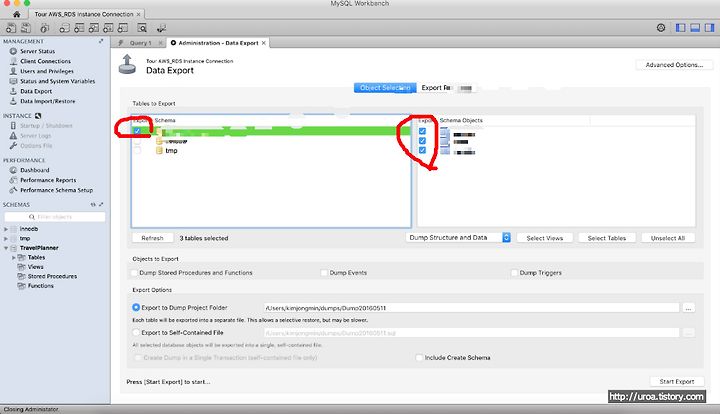Focus the Filter objects search field
Image resolution: width=720 pixels, height=414 pixels.
pos(55,217)
